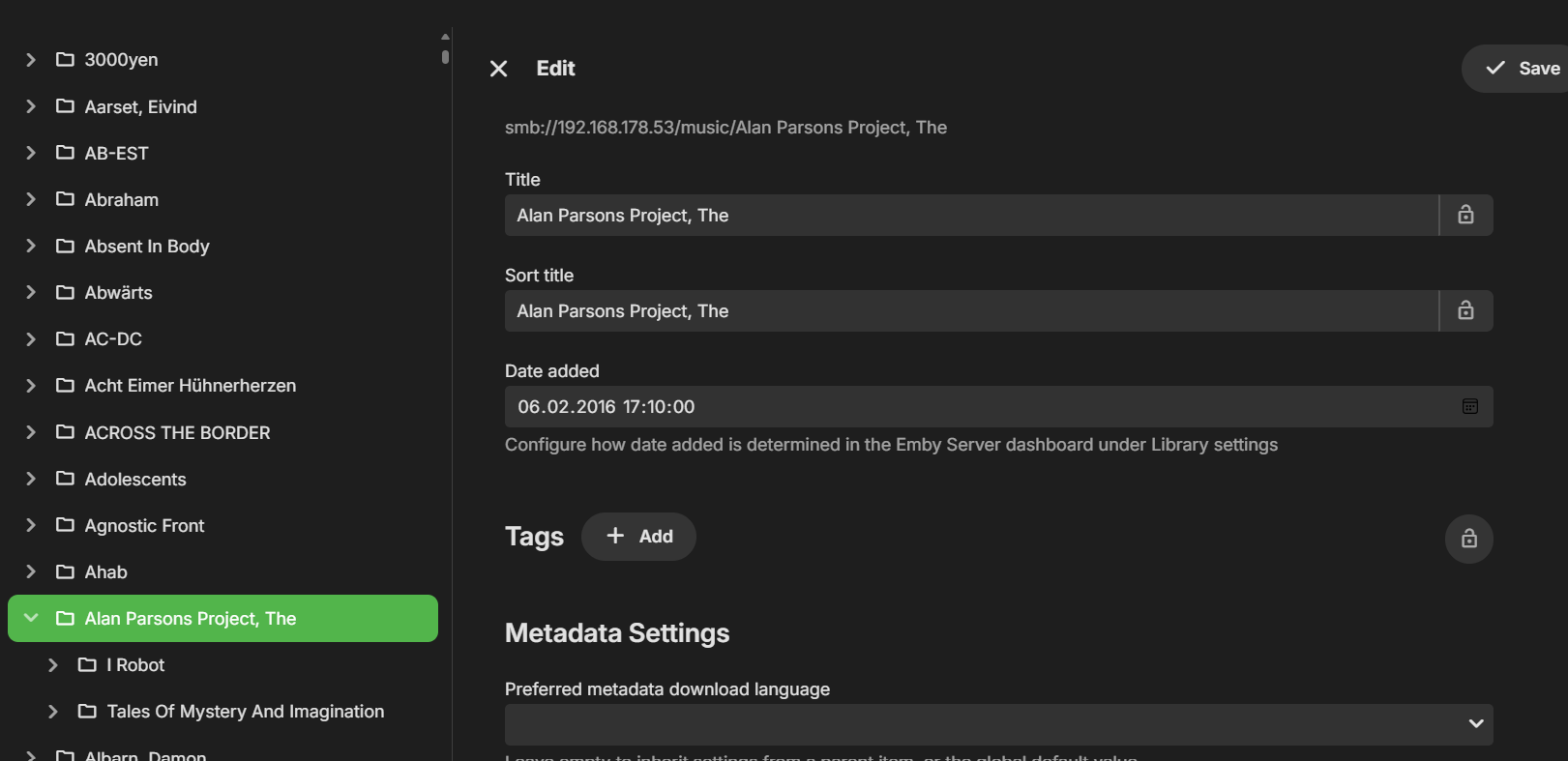
Task: Toggle the lock on Title field
Action: 1465,215
